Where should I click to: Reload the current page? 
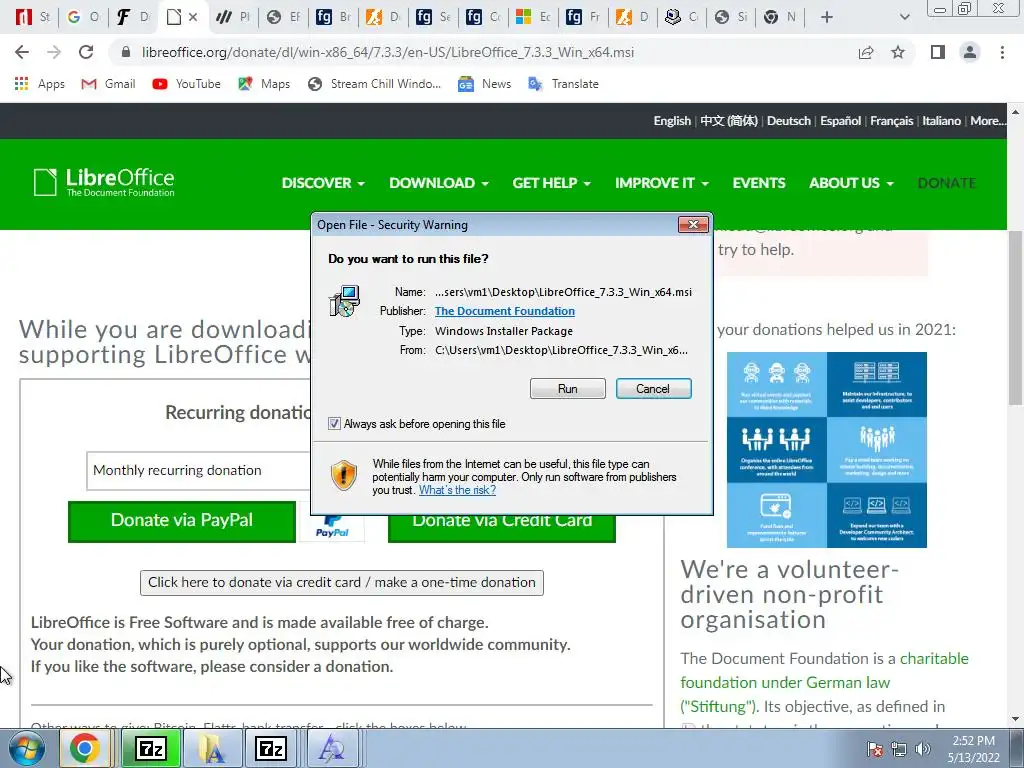(86, 52)
